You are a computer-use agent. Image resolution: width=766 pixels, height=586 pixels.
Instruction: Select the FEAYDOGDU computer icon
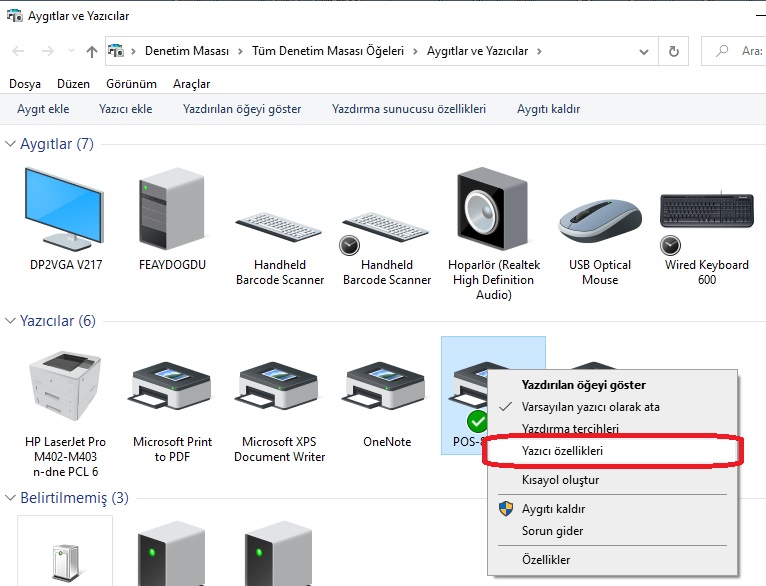pyautogui.click(x=172, y=210)
